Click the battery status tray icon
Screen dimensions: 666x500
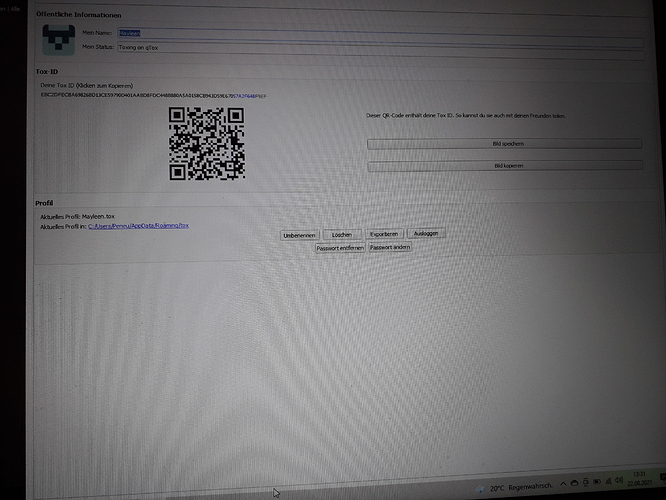point(597,481)
